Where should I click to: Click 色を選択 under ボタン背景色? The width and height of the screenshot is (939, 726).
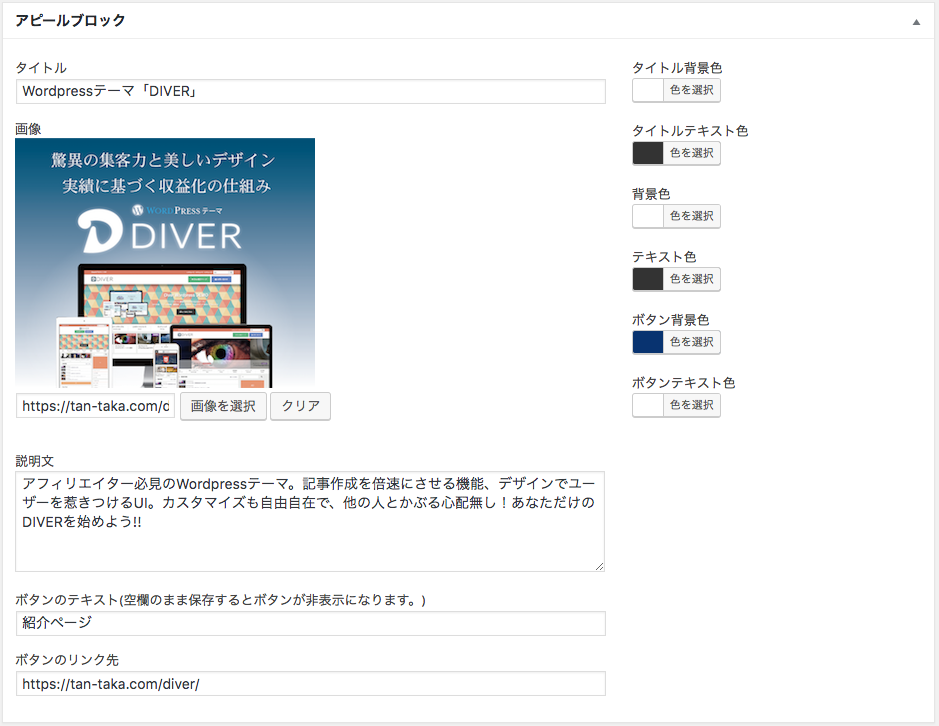tap(692, 342)
